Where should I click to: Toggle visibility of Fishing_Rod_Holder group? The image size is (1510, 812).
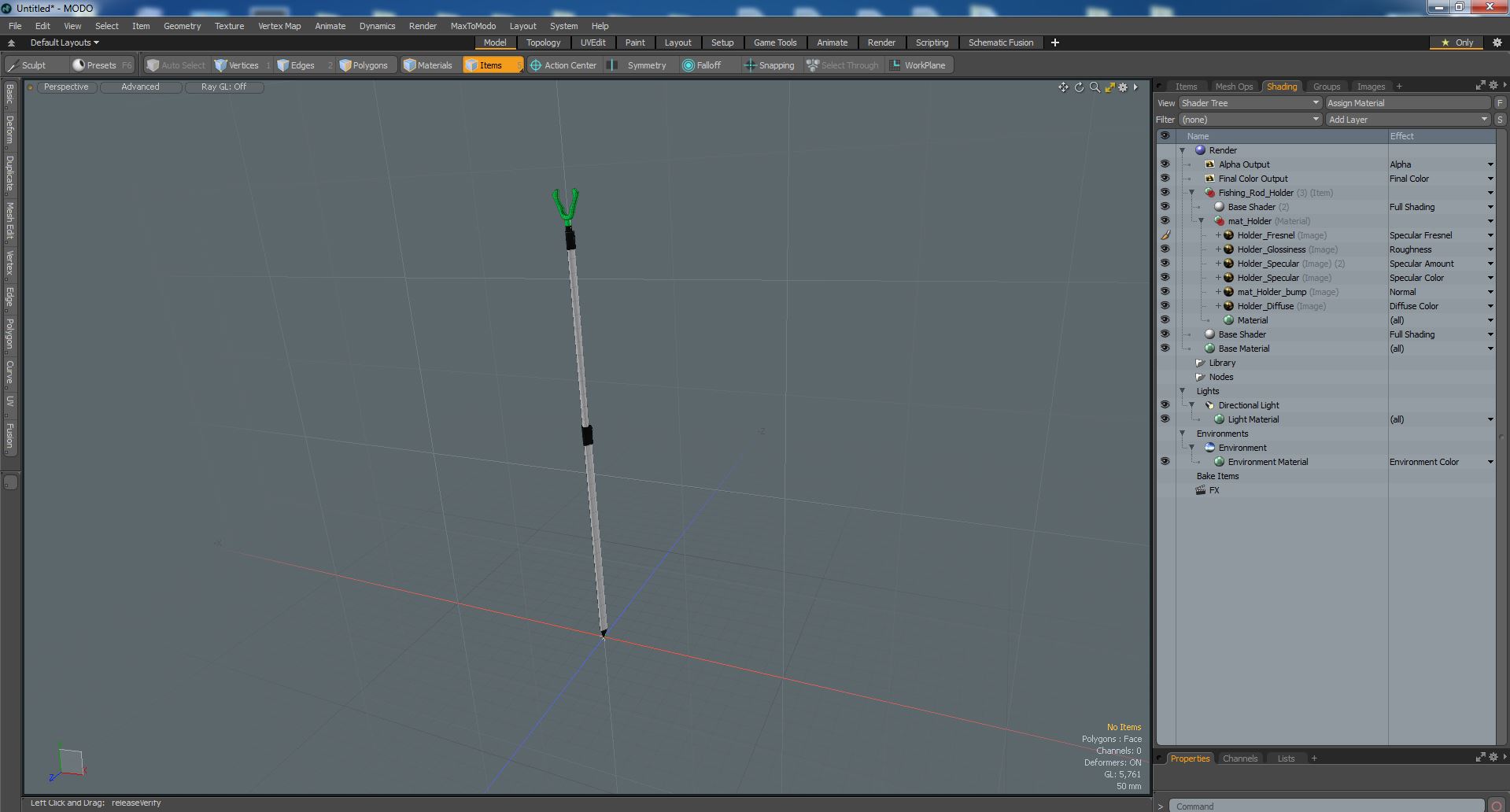pyautogui.click(x=1165, y=193)
